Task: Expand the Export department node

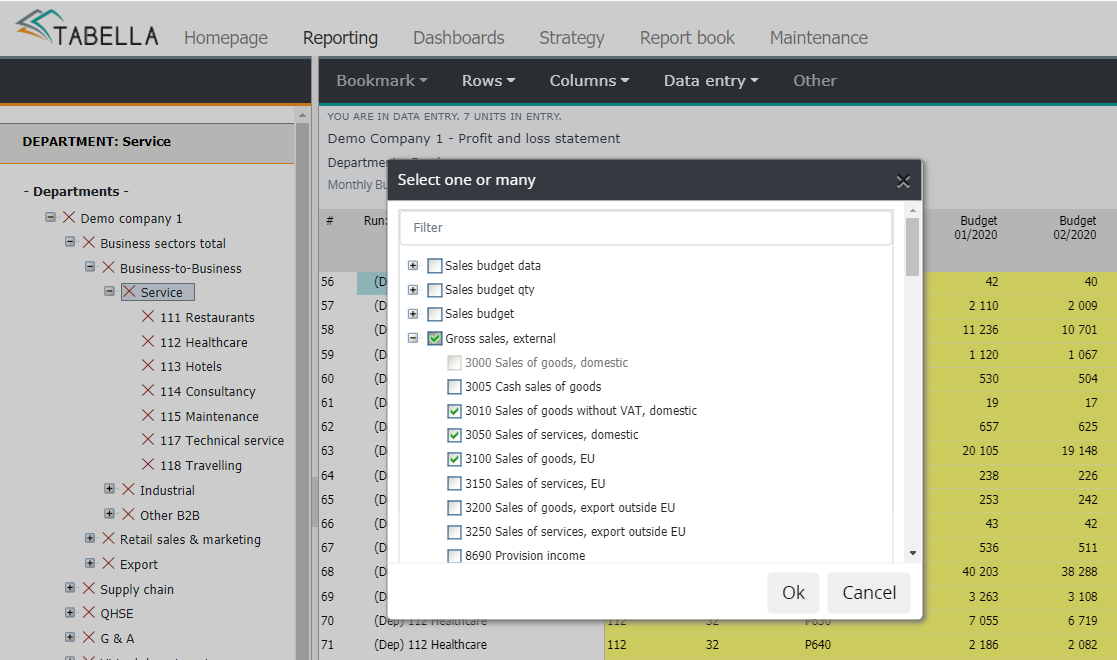Action: coord(90,562)
